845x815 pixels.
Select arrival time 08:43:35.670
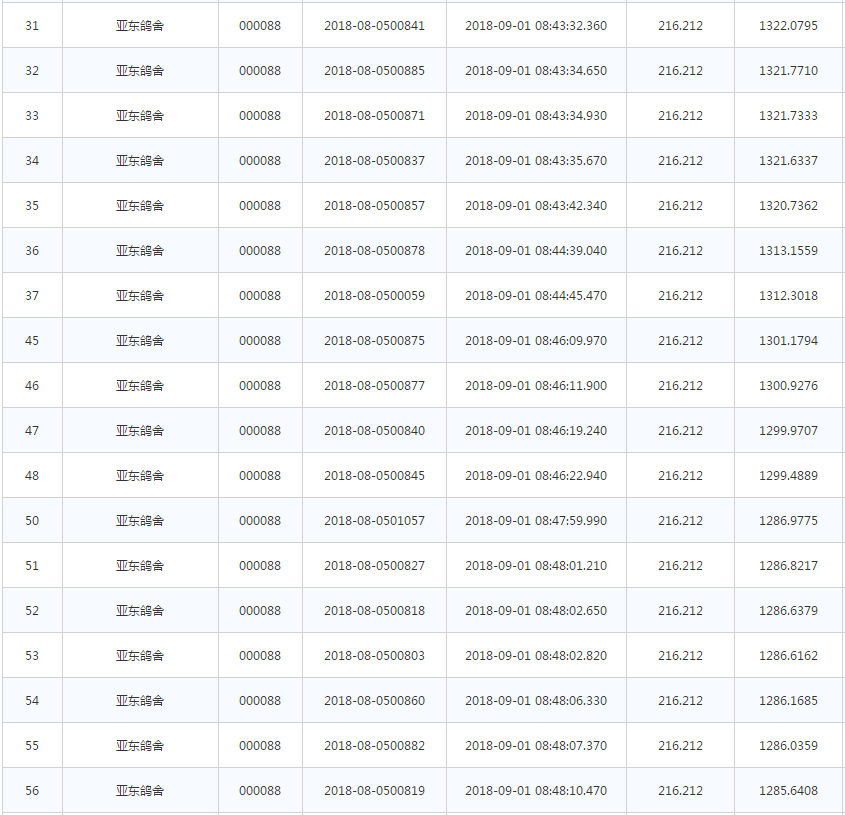click(571, 161)
